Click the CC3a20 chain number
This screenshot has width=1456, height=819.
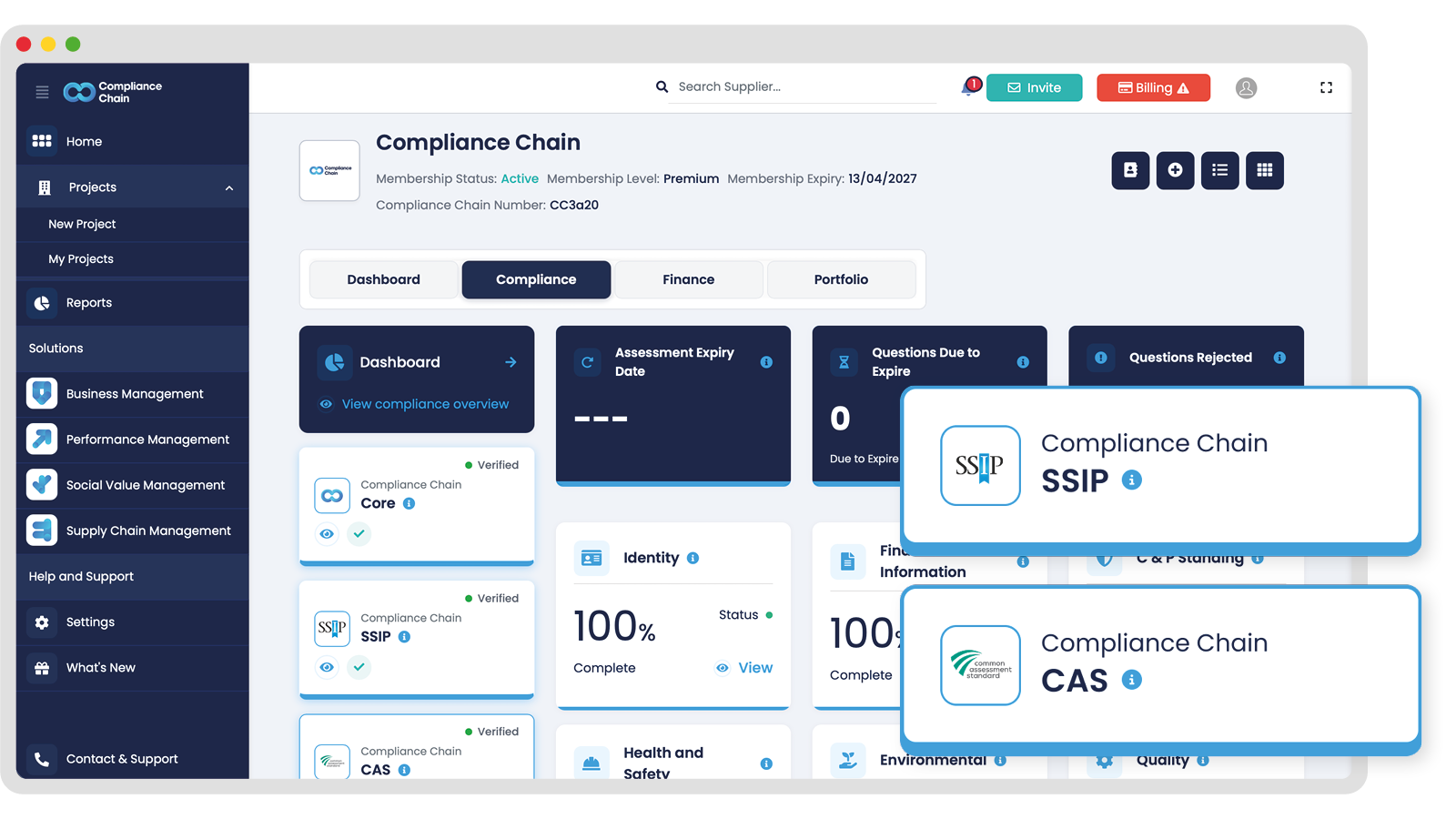coord(574,206)
